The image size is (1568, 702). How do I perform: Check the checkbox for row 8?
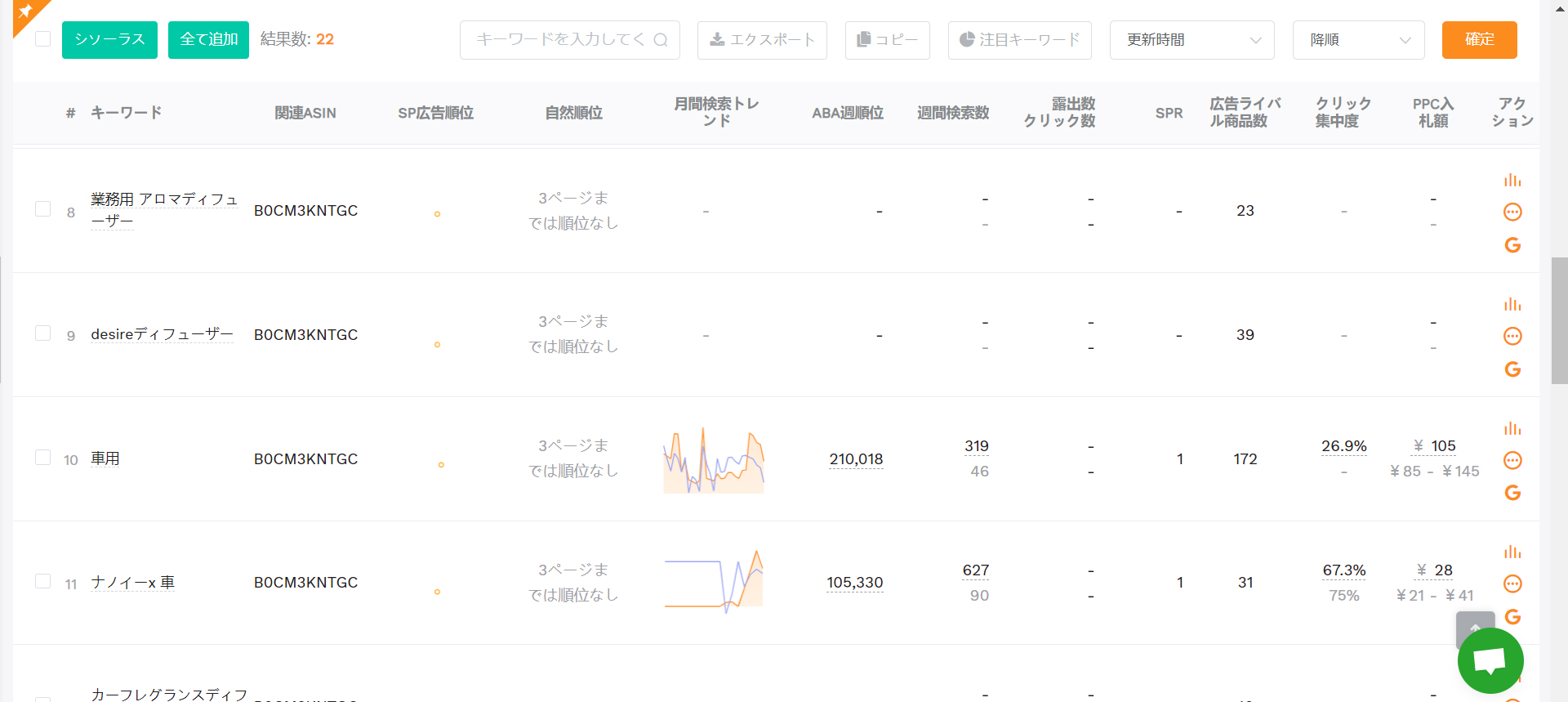tap(43, 208)
